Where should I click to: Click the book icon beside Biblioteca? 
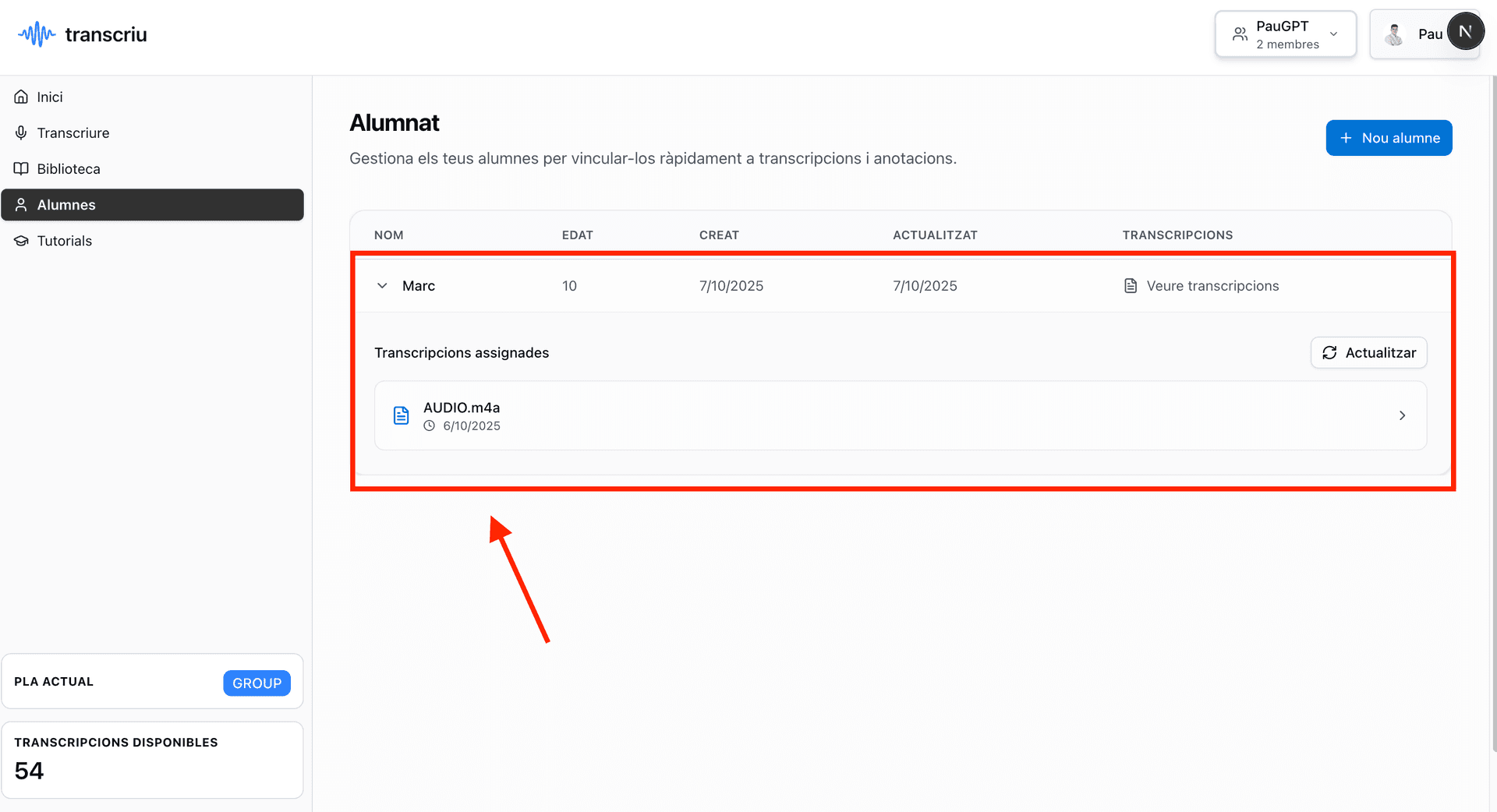coord(21,169)
